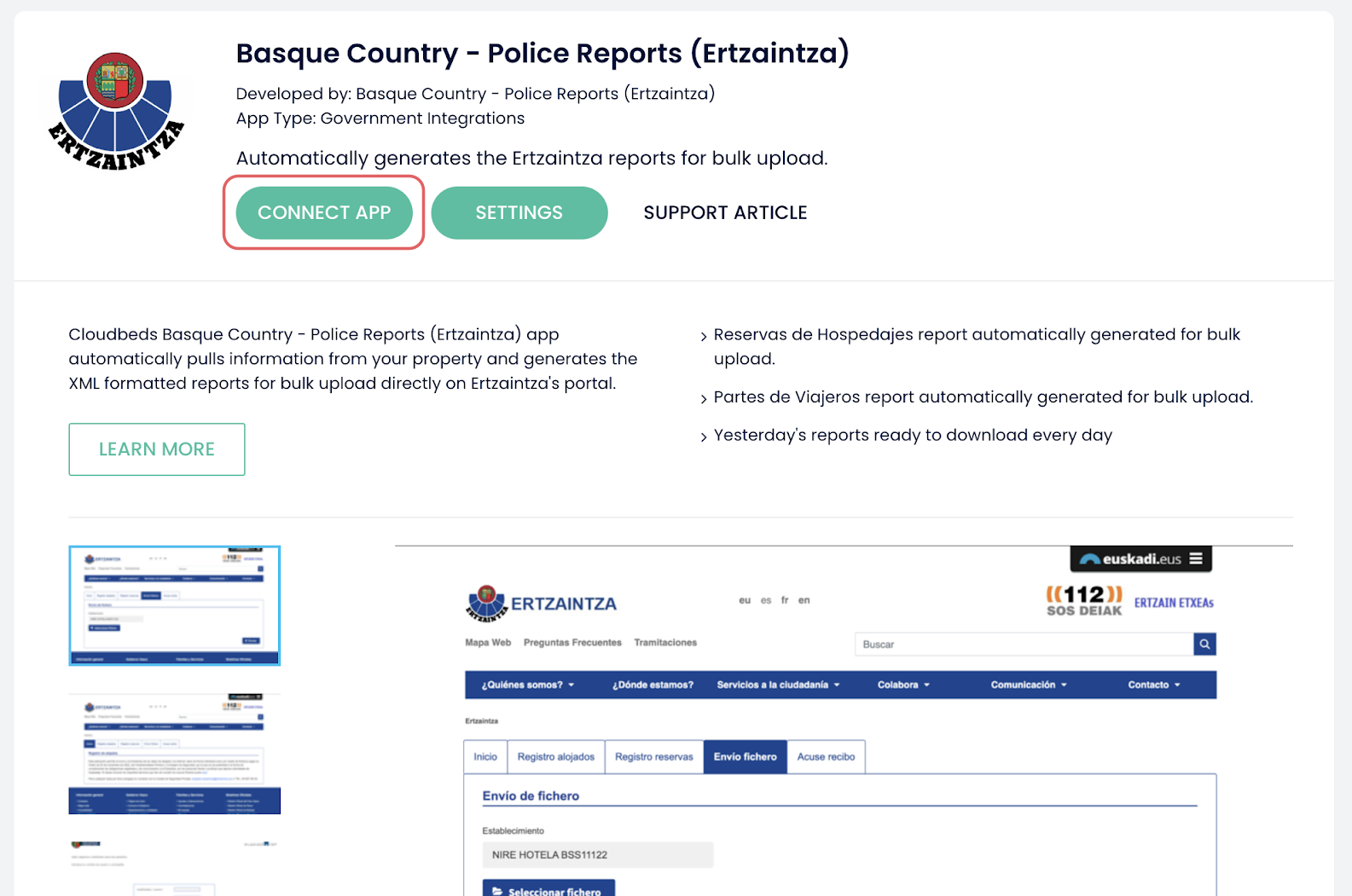Image resolution: width=1352 pixels, height=896 pixels.
Task: Click the Learn More button
Action: 157,449
